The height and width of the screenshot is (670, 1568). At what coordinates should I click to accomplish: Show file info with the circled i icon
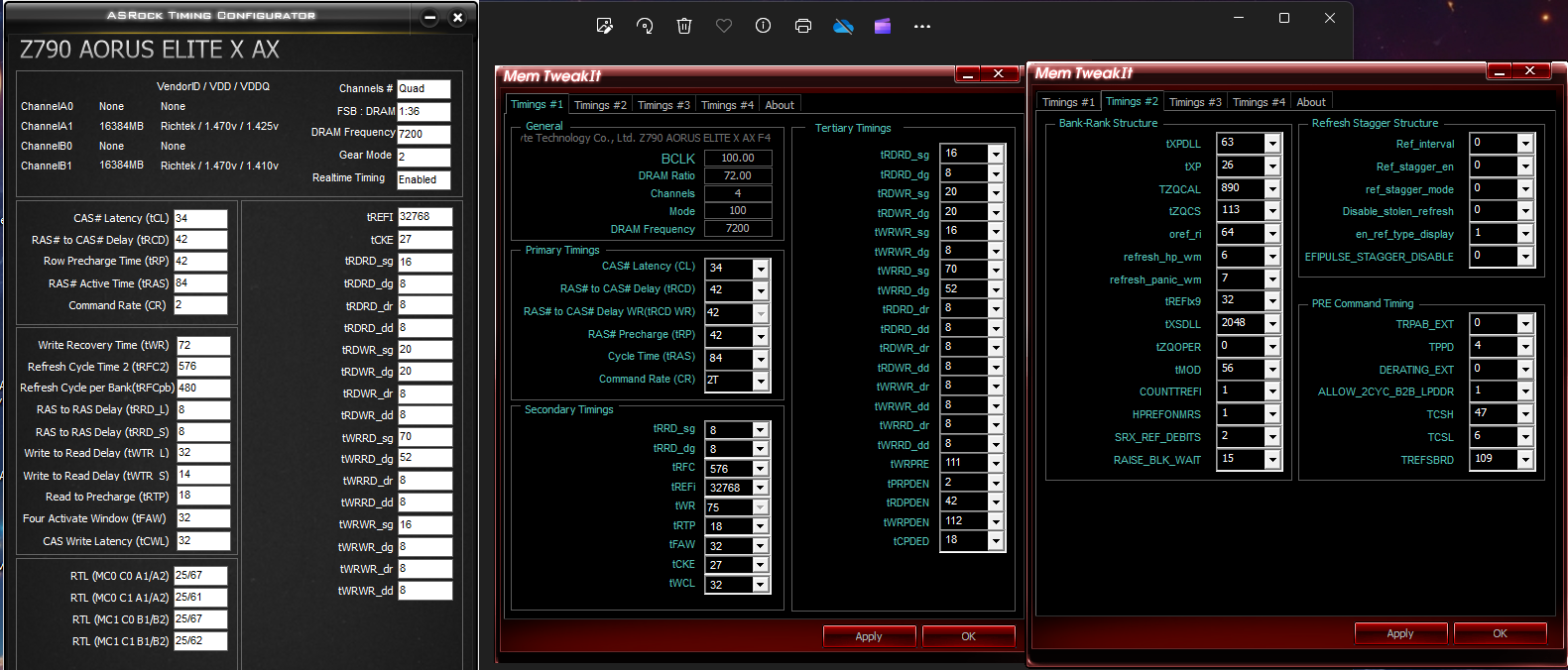click(763, 26)
